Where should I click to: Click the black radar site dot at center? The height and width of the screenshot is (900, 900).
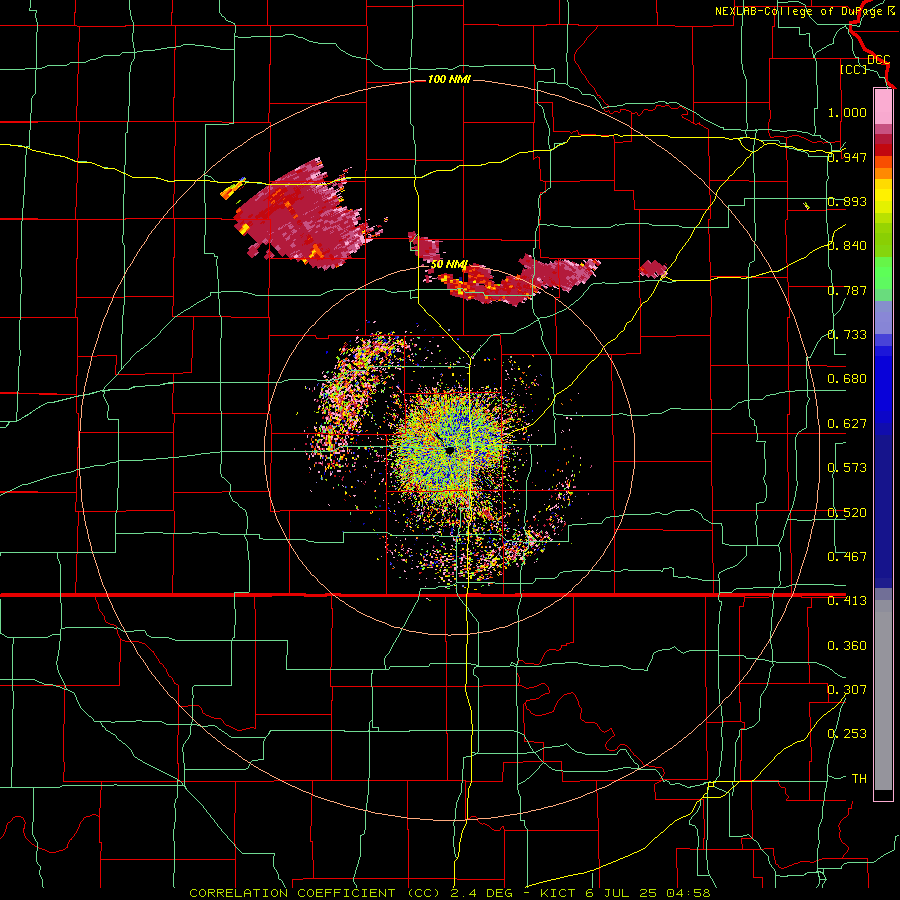pyautogui.click(x=449, y=451)
